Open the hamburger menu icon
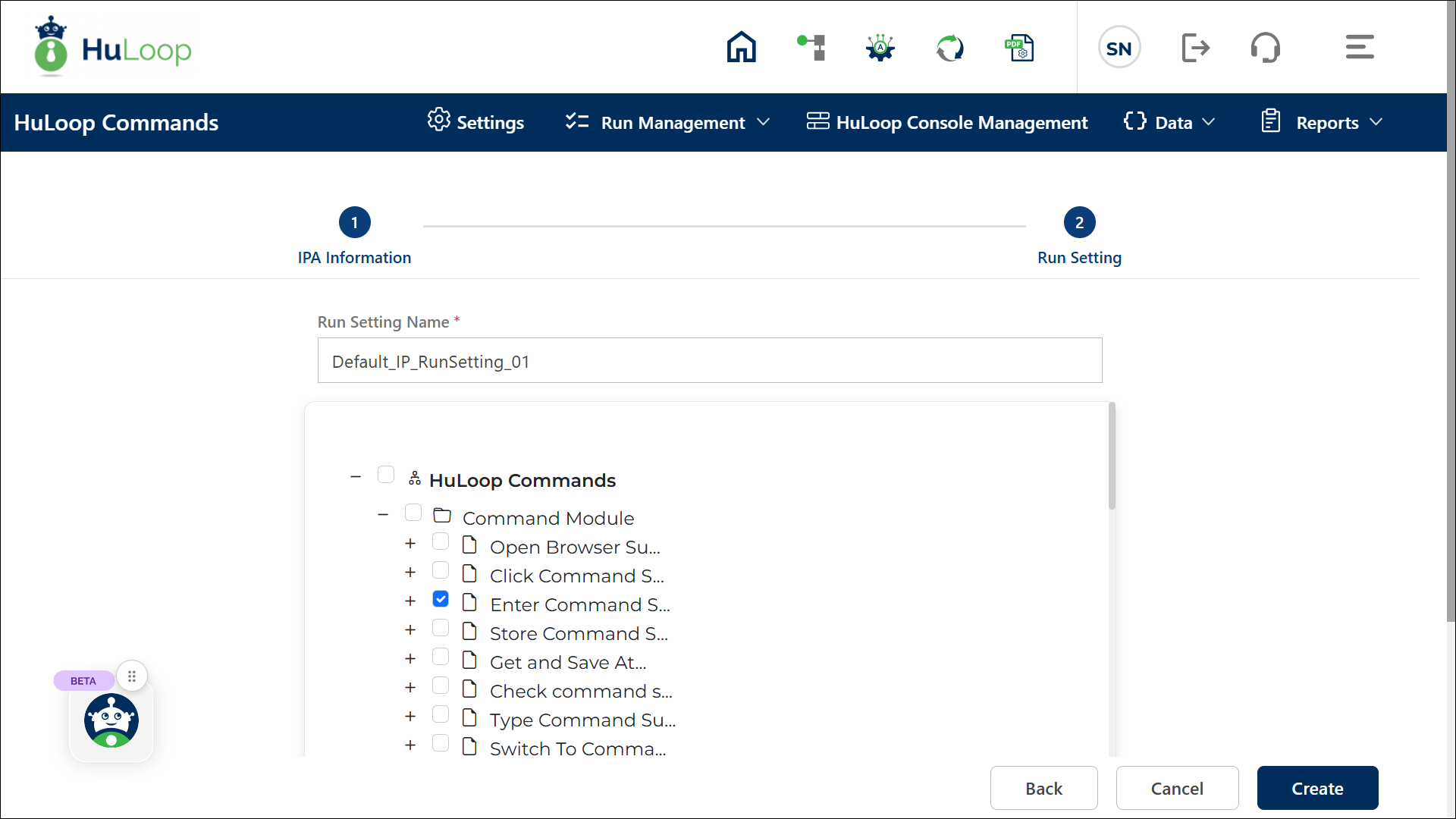 coord(1359,48)
